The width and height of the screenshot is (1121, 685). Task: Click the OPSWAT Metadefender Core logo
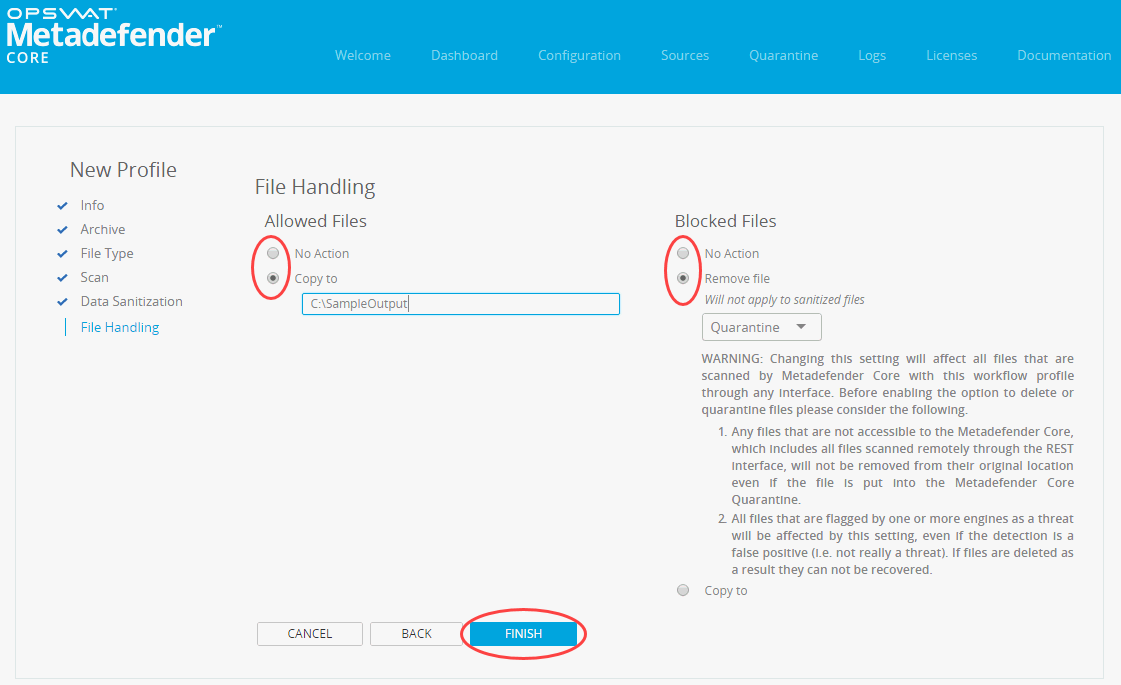[114, 36]
